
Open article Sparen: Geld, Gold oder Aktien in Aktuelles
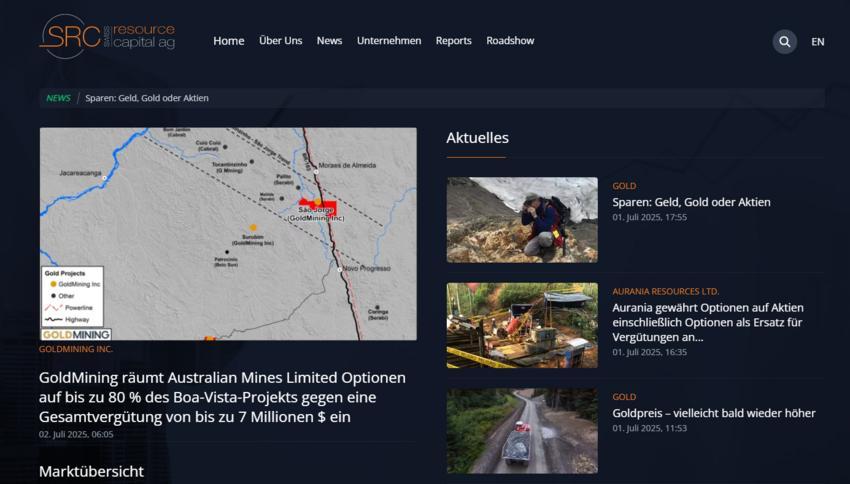click(691, 202)
